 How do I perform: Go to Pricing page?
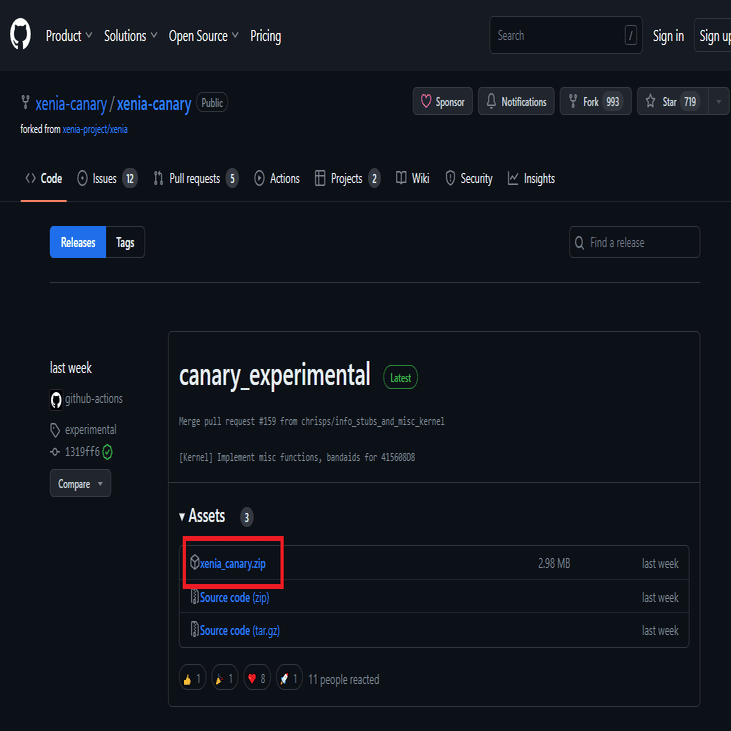click(x=266, y=36)
